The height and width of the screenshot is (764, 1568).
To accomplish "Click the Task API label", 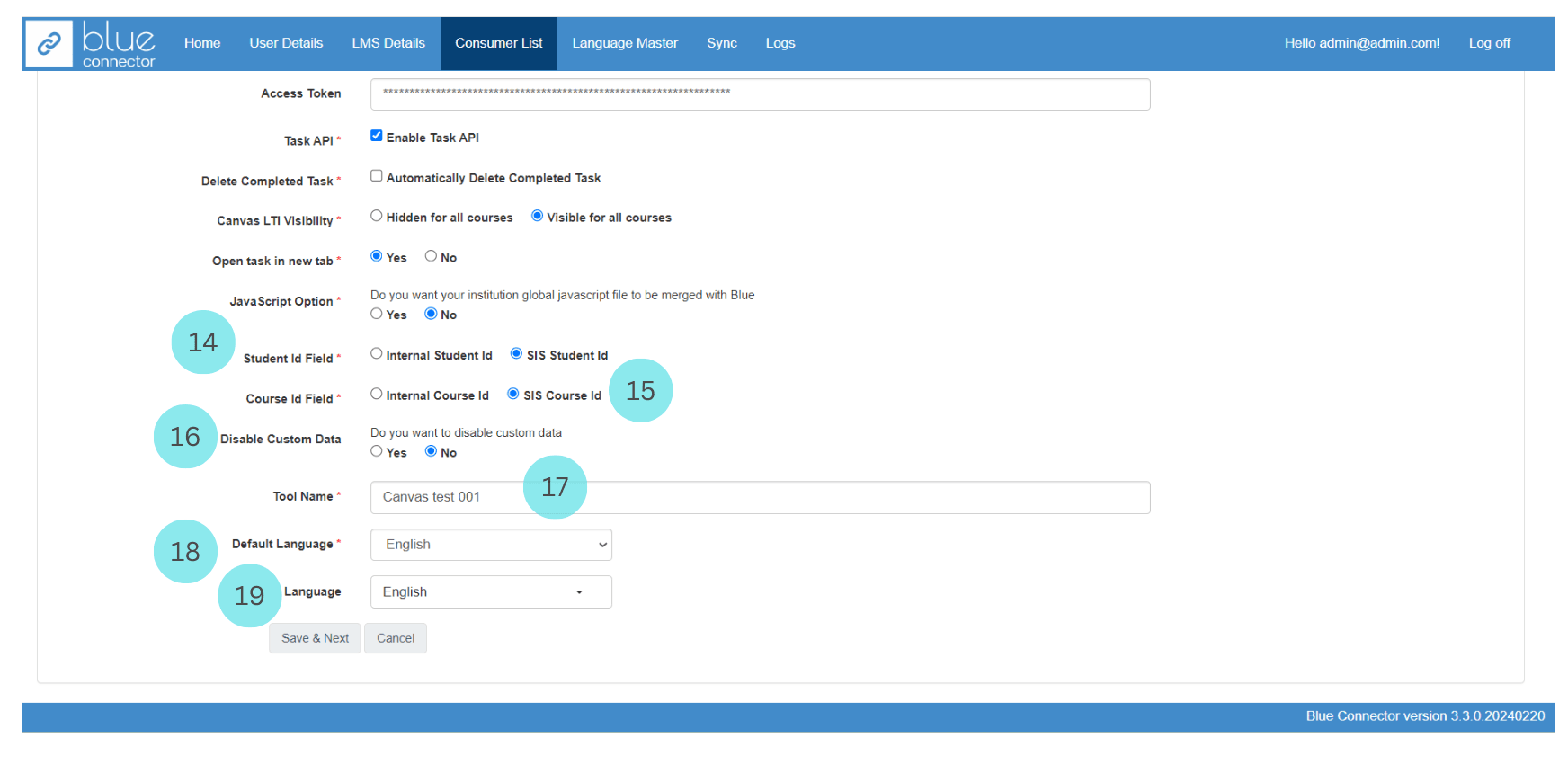I will pos(308,141).
